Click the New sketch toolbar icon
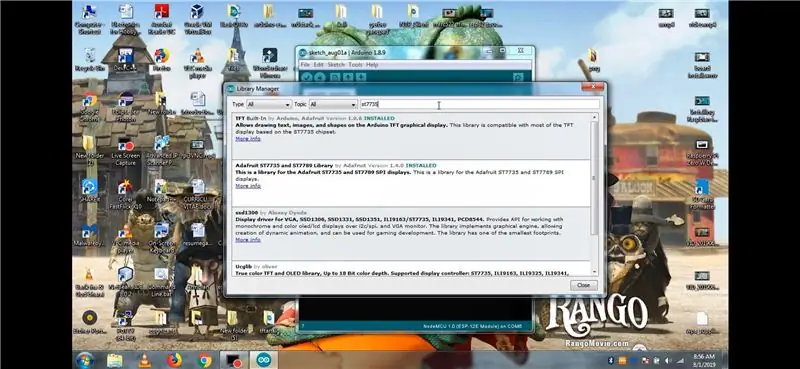 point(335,77)
